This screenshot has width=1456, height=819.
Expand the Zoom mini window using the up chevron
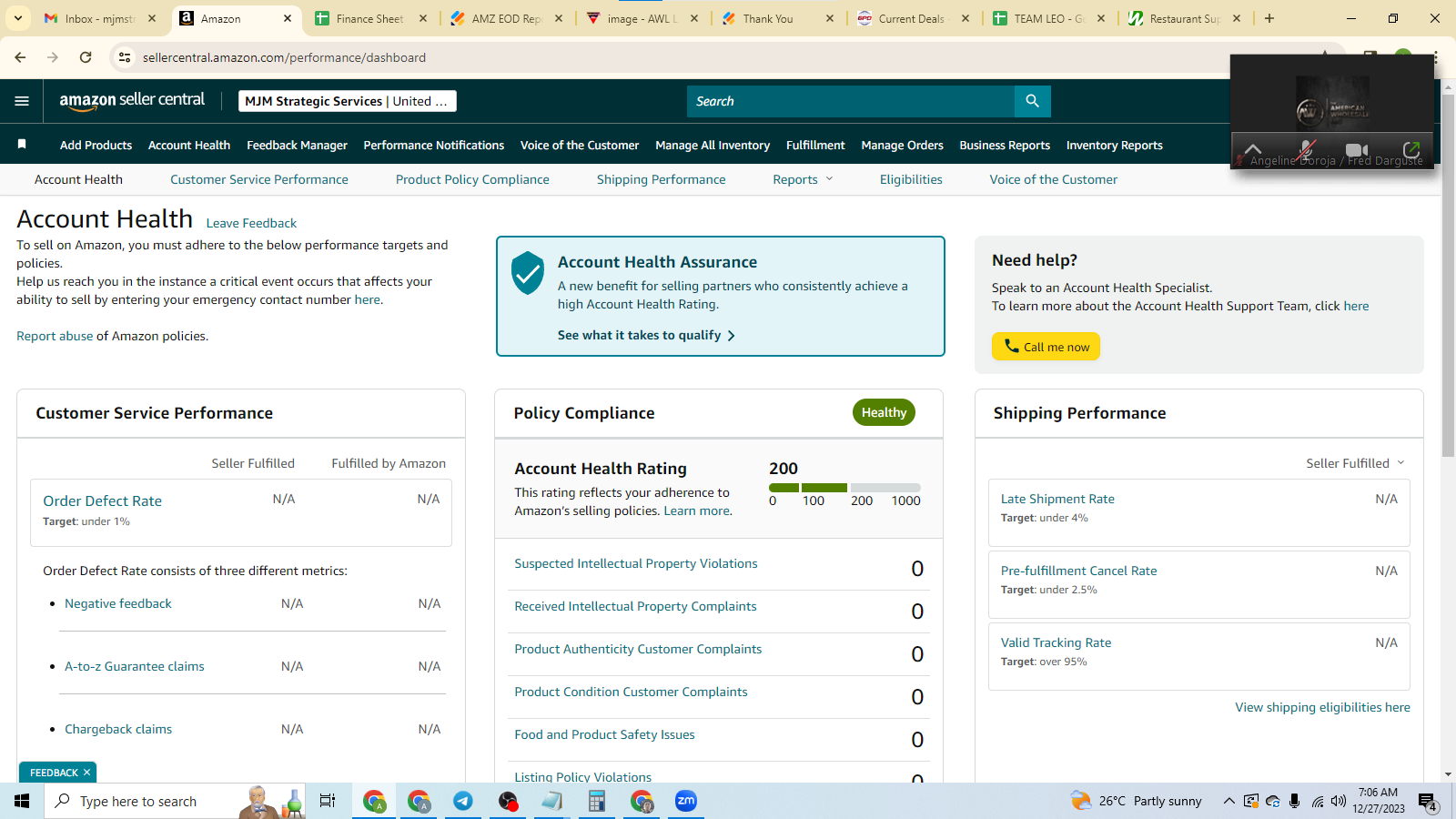pyautogui.click(x=1253, y=149)
